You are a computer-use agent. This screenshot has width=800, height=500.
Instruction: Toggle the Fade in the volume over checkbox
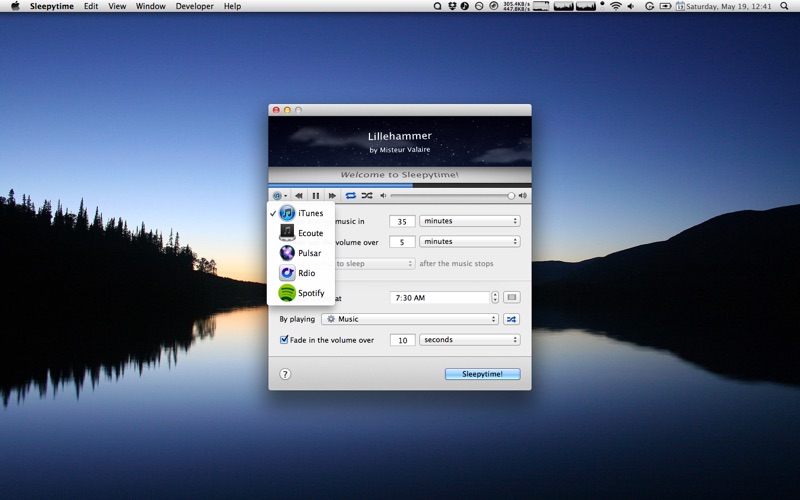[284, 340]
